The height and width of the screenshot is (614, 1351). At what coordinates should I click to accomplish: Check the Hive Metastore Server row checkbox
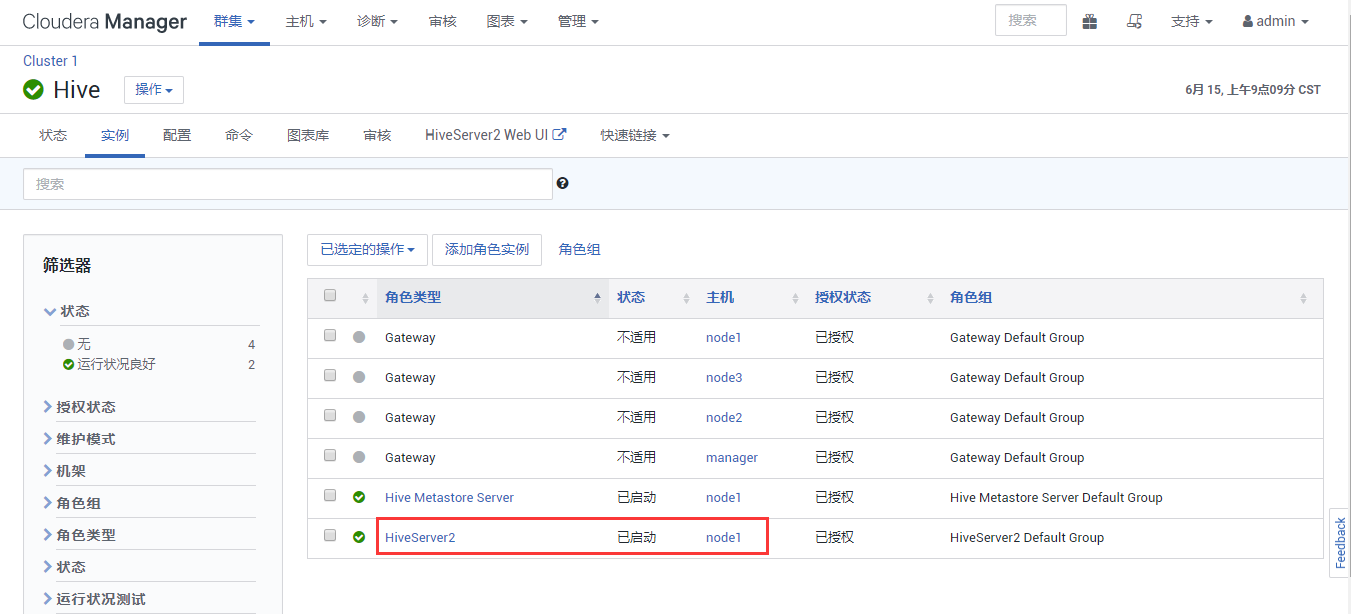click(x=330, y=495)
